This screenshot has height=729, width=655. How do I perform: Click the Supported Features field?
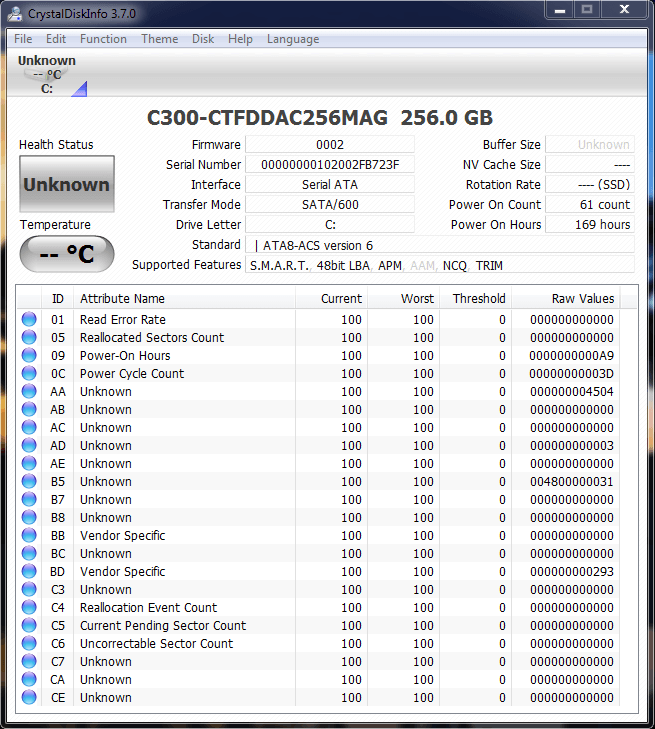coord(440,265)
